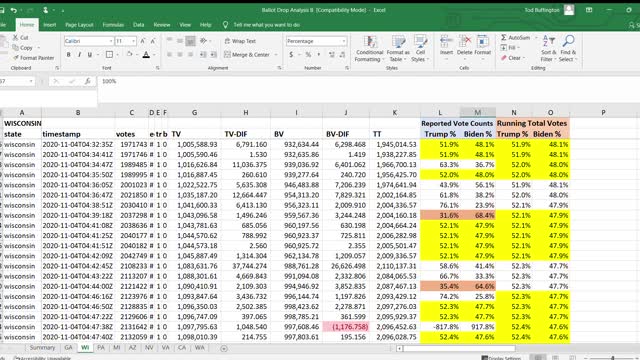The height and width of the screenshot is (360, 640).
Task: Select column G header
Action: (194, 112)
